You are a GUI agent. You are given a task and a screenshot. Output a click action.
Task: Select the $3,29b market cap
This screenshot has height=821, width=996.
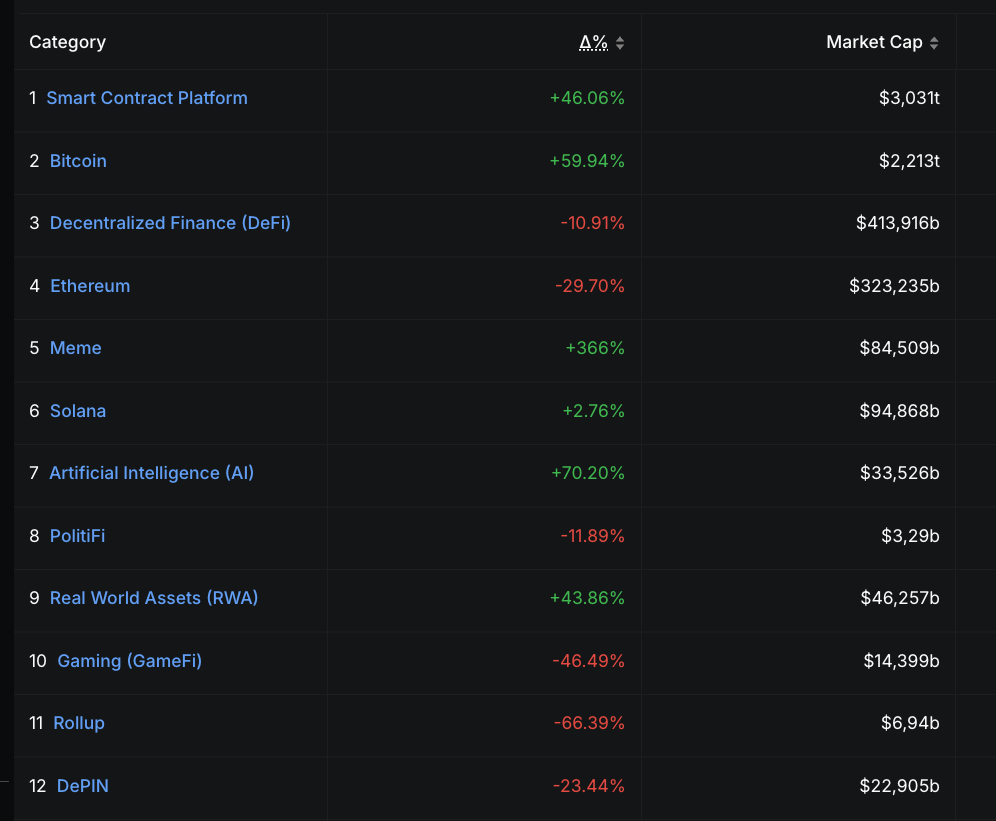coord(910,536)
